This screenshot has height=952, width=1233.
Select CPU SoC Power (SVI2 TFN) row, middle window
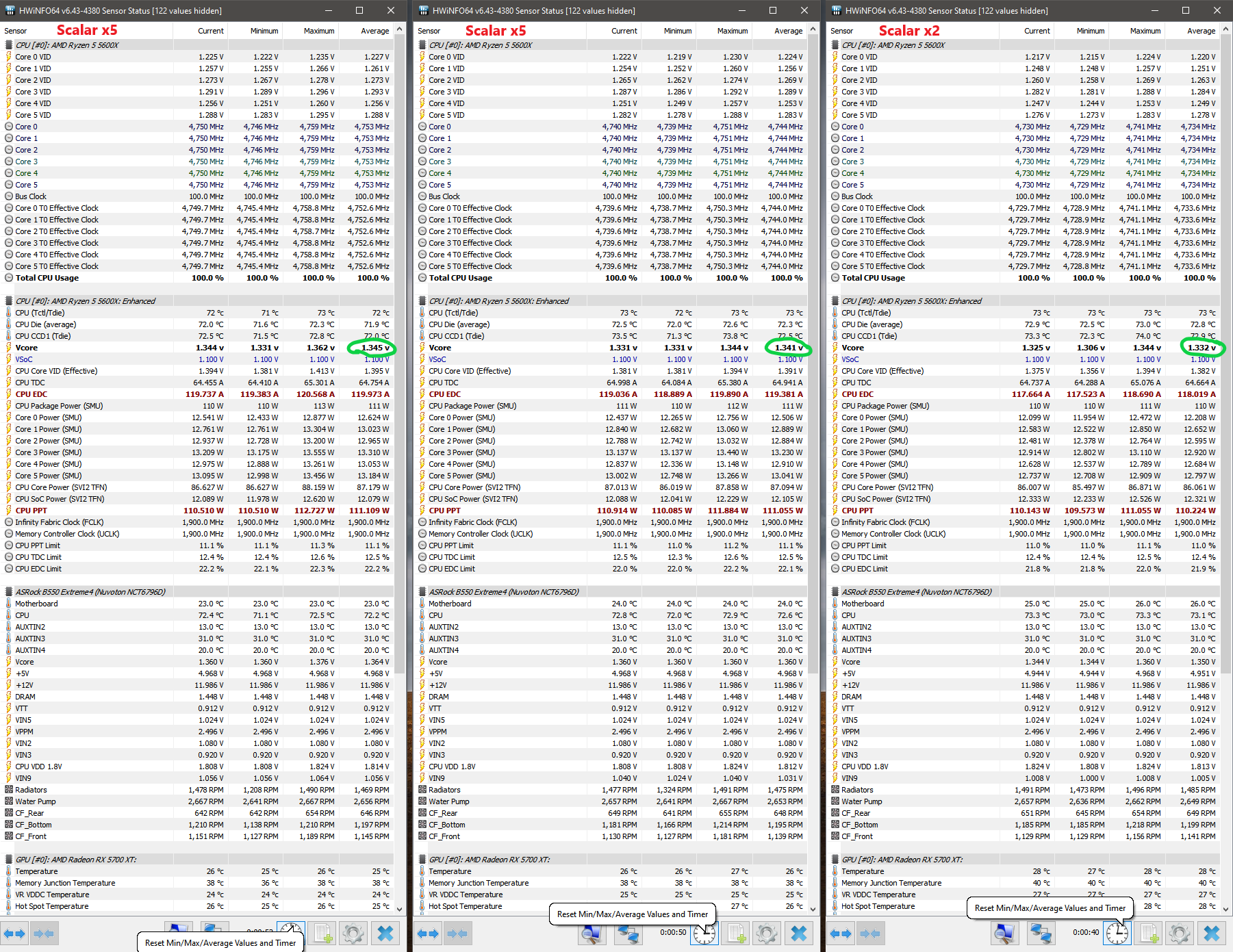click(611, 499)
